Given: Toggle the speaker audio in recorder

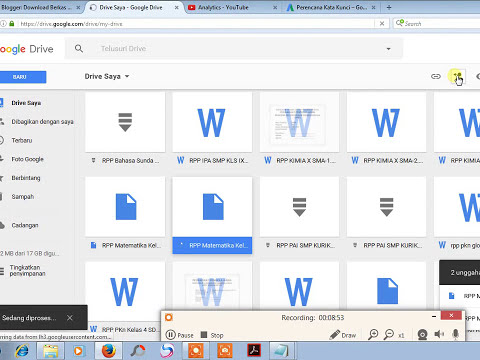Looking at the screenshot, I should click(439, 334).
